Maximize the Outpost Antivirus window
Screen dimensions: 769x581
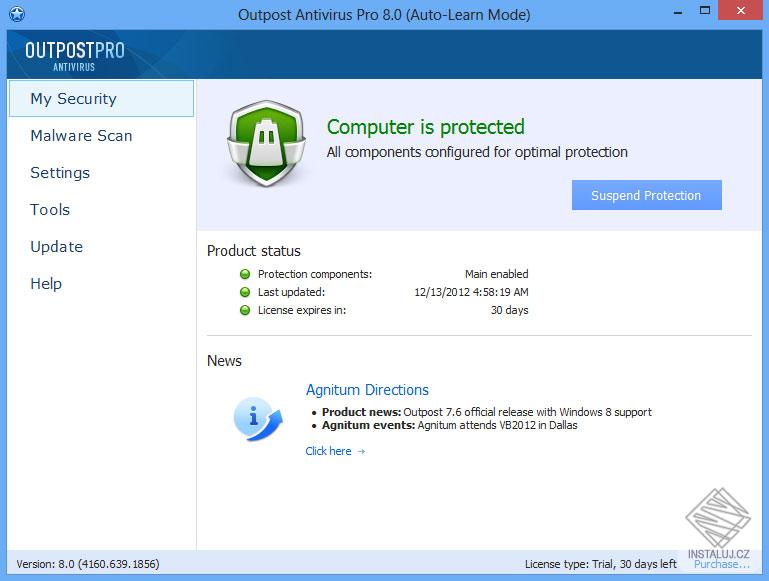(x=705, y=11)
